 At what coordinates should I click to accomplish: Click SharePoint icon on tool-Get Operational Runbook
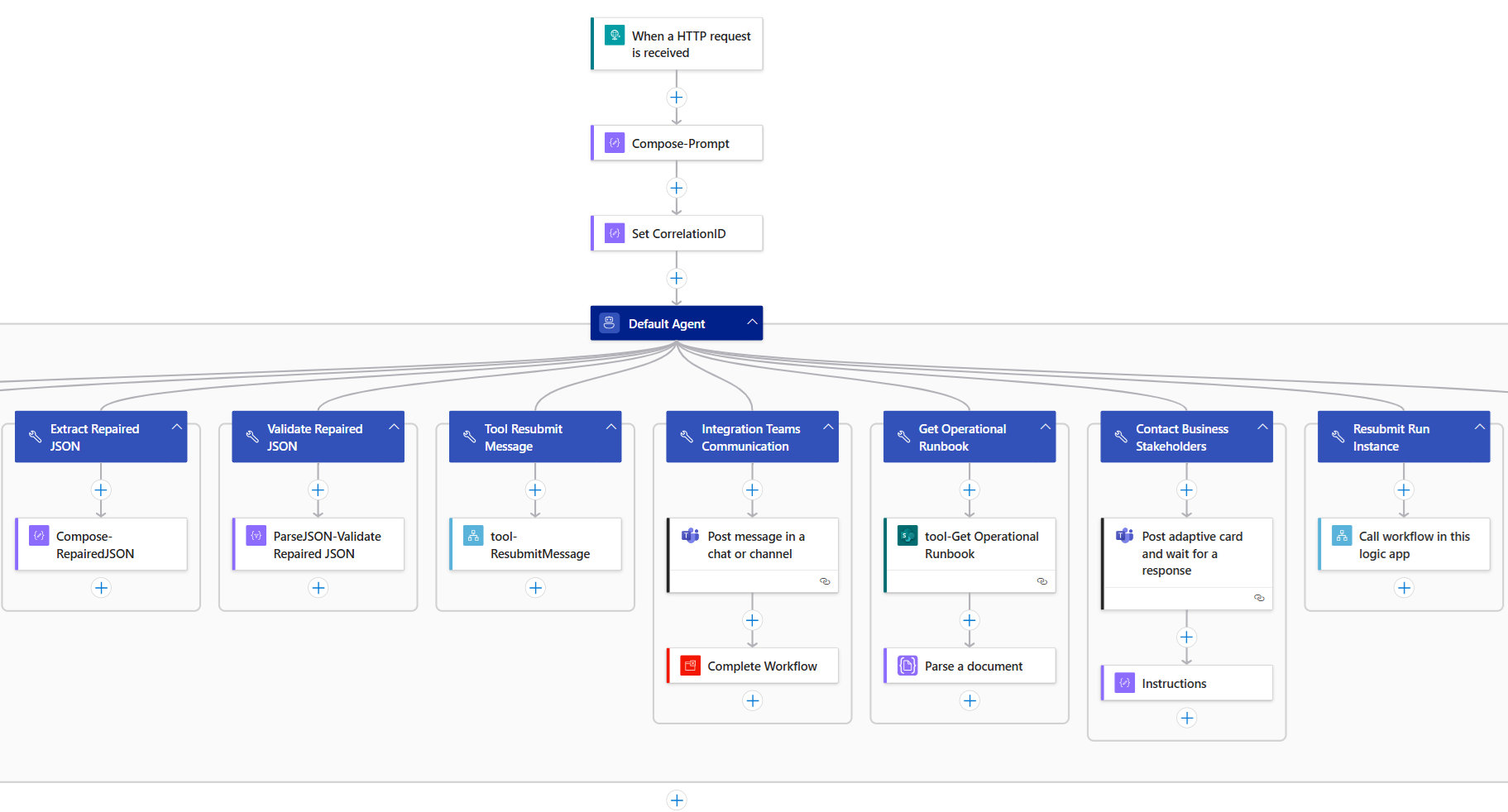(907, 535)
